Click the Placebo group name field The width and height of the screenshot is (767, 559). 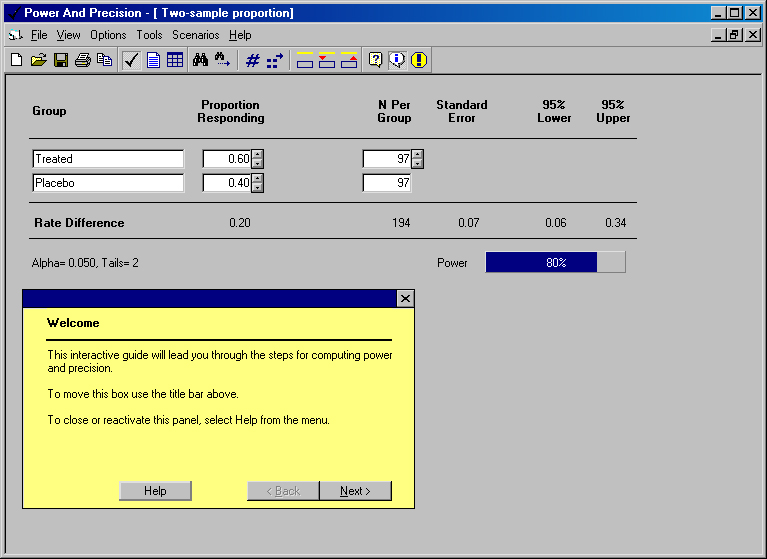point(108,183)
